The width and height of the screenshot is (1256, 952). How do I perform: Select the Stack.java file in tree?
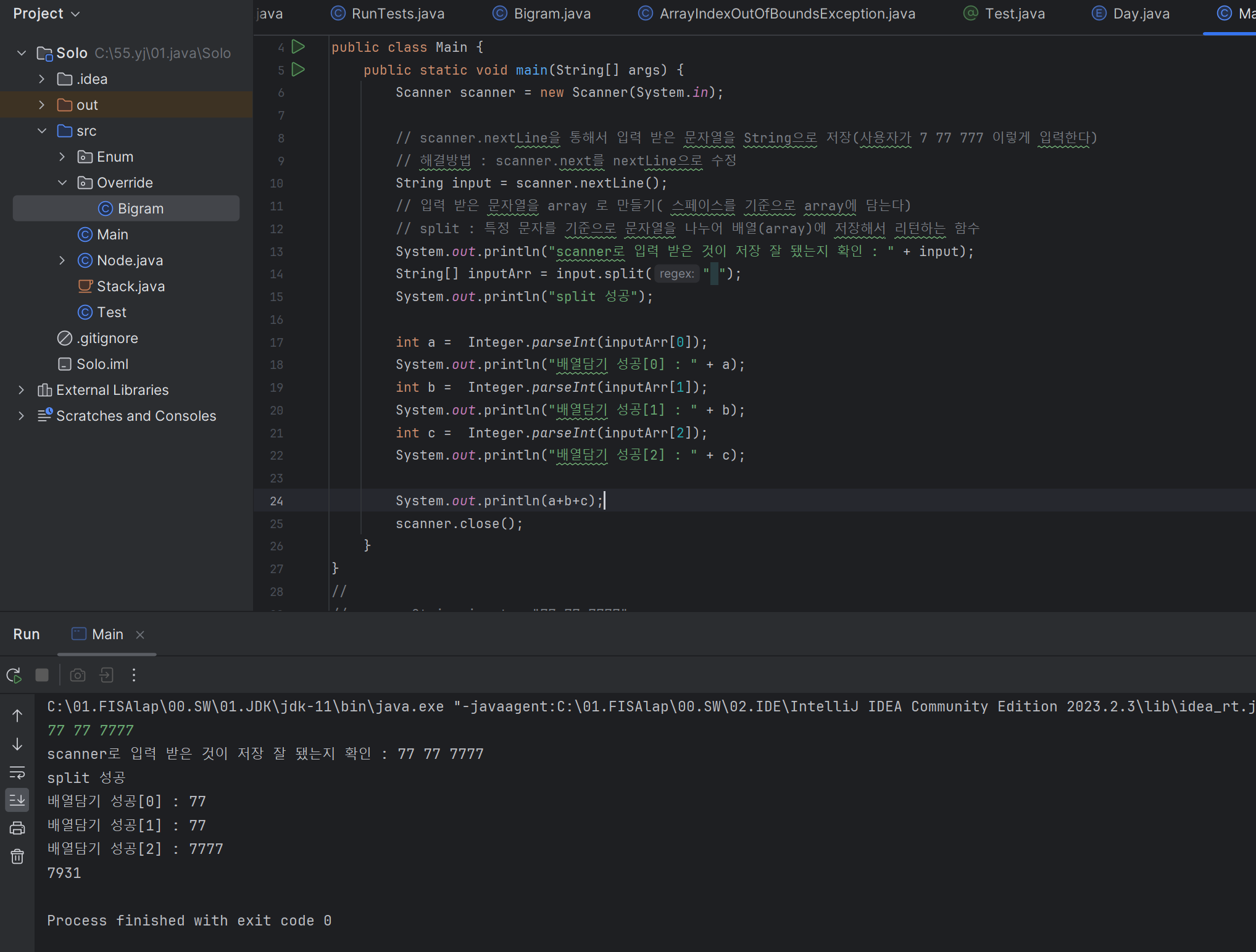pyautogui.click(x=130, y=286)
